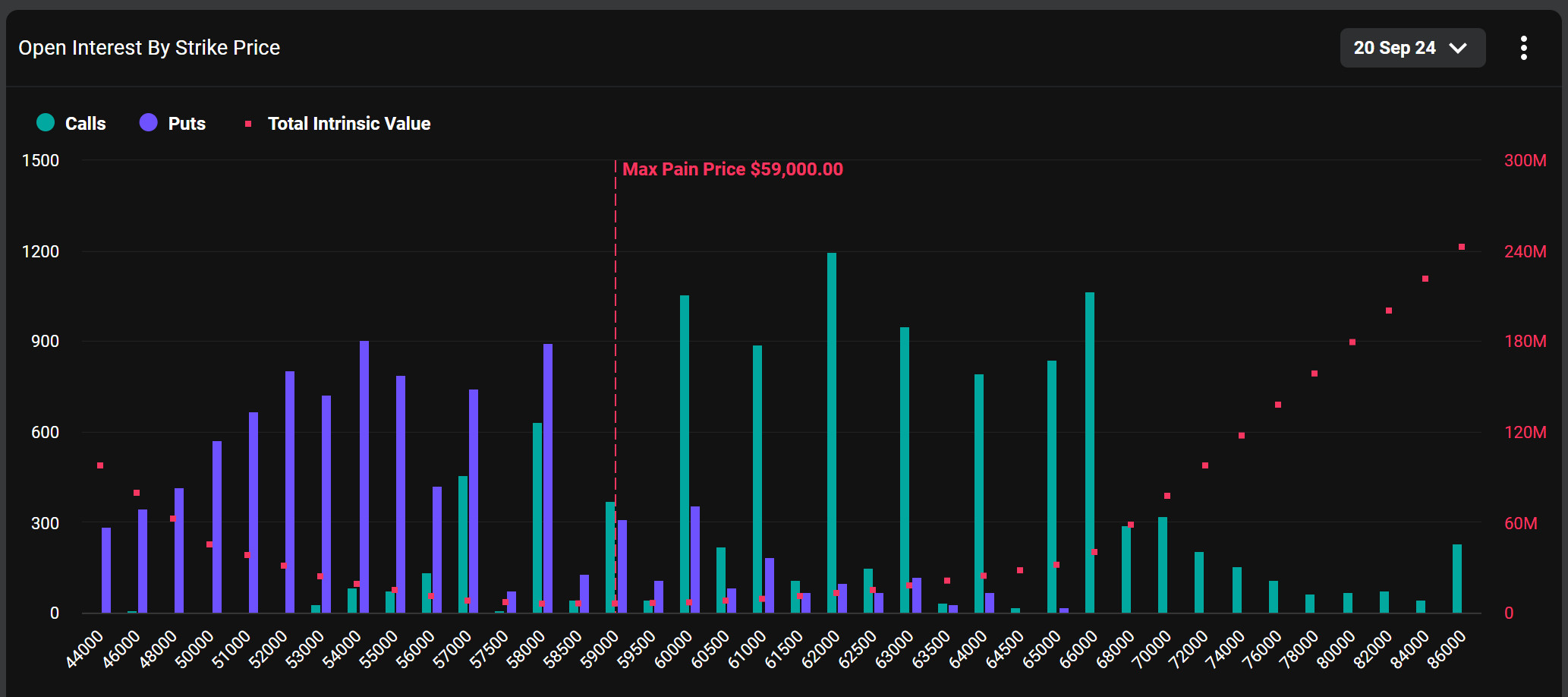Click the purple Puts legend color dot
The height and width of the screenshot is (697, 1568).
[x=149, y=122]
